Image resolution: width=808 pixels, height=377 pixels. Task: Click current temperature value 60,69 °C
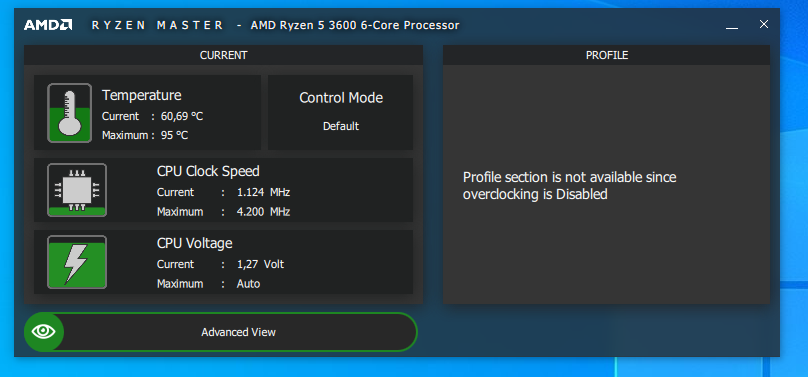click(x=182, y=116)
